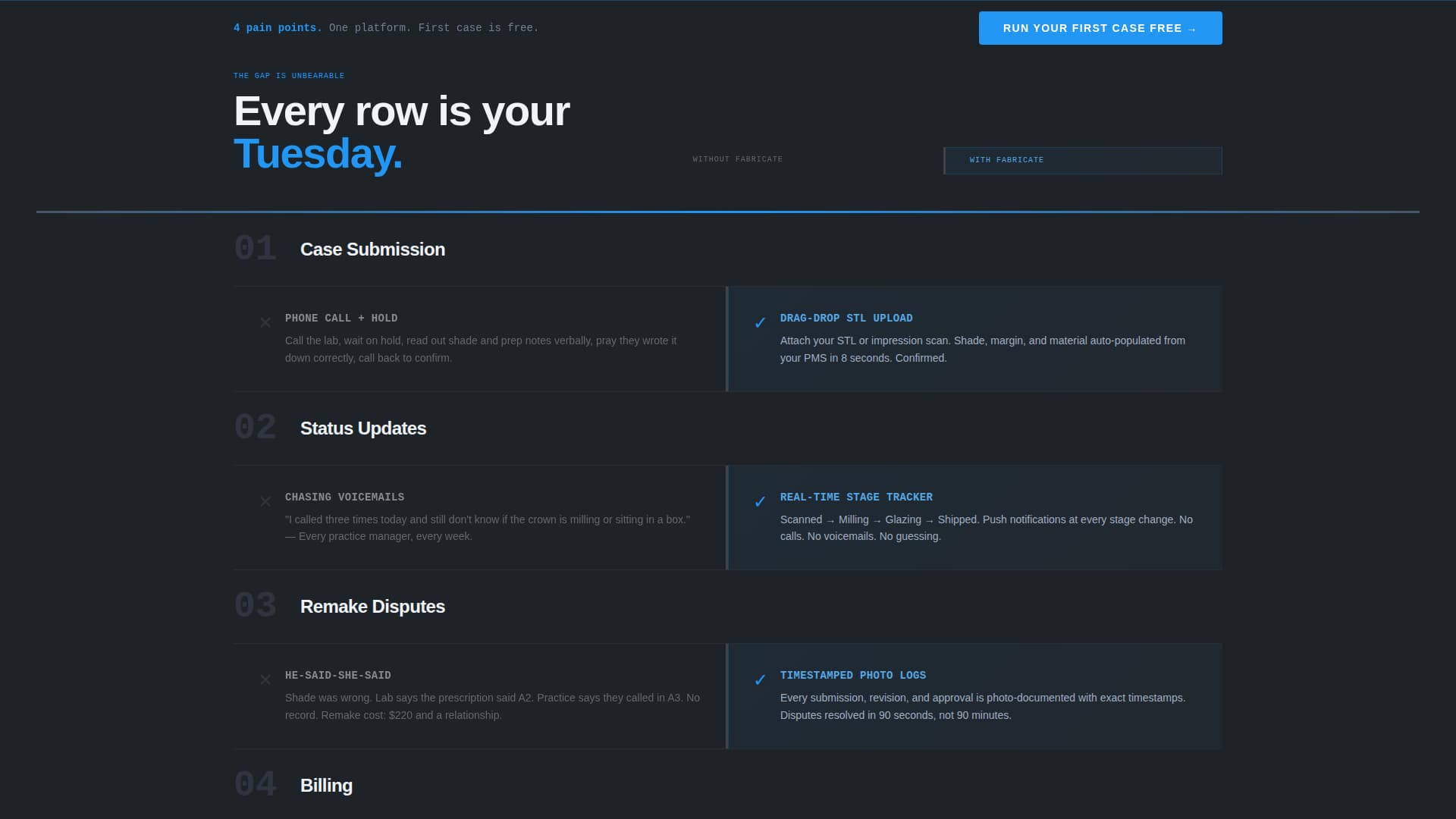Click the '4 pain points.' text

[278, 27]
